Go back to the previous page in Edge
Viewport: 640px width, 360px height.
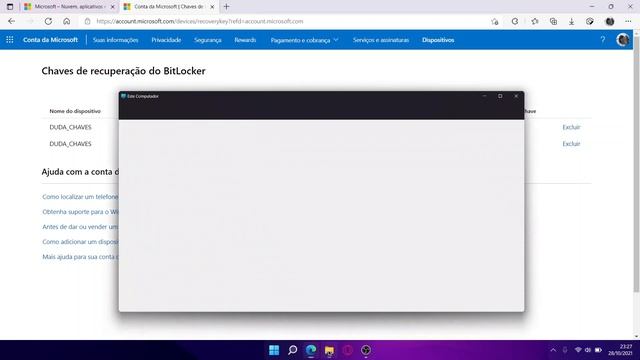click(x=11, y=21)
